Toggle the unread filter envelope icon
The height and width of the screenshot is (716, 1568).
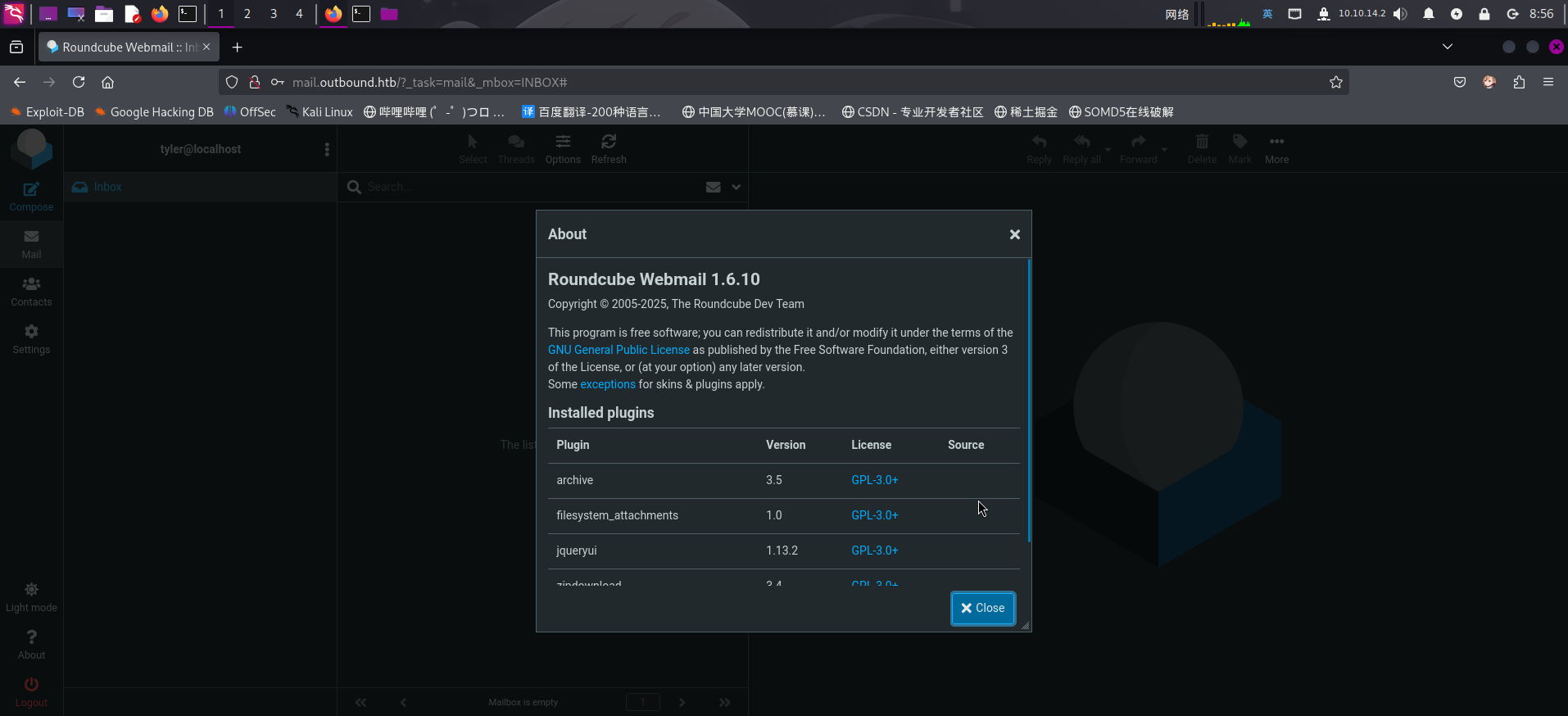714,187
